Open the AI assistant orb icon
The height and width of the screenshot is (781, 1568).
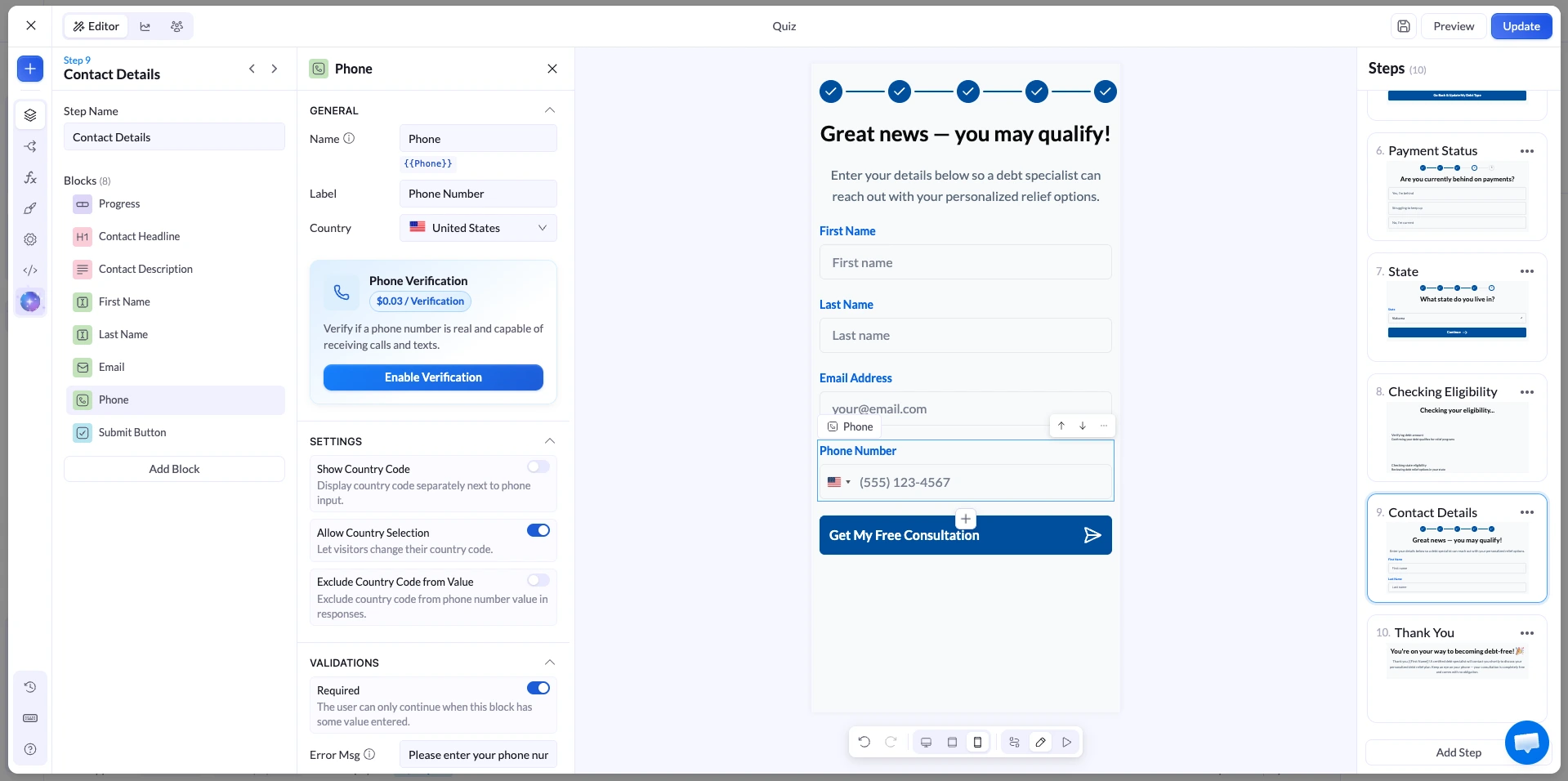tap(30, 301)
